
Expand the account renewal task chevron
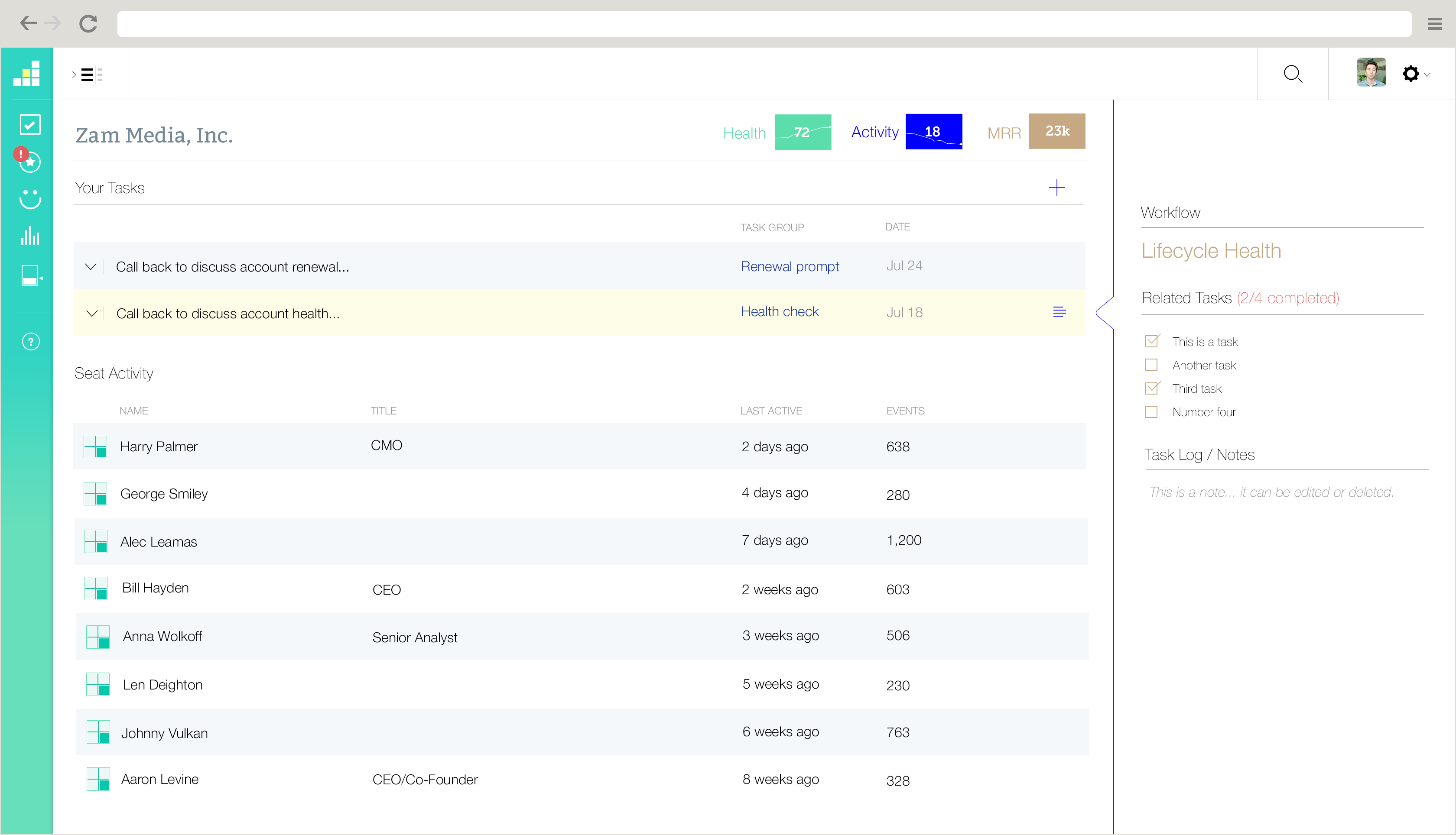pos(91,267)
